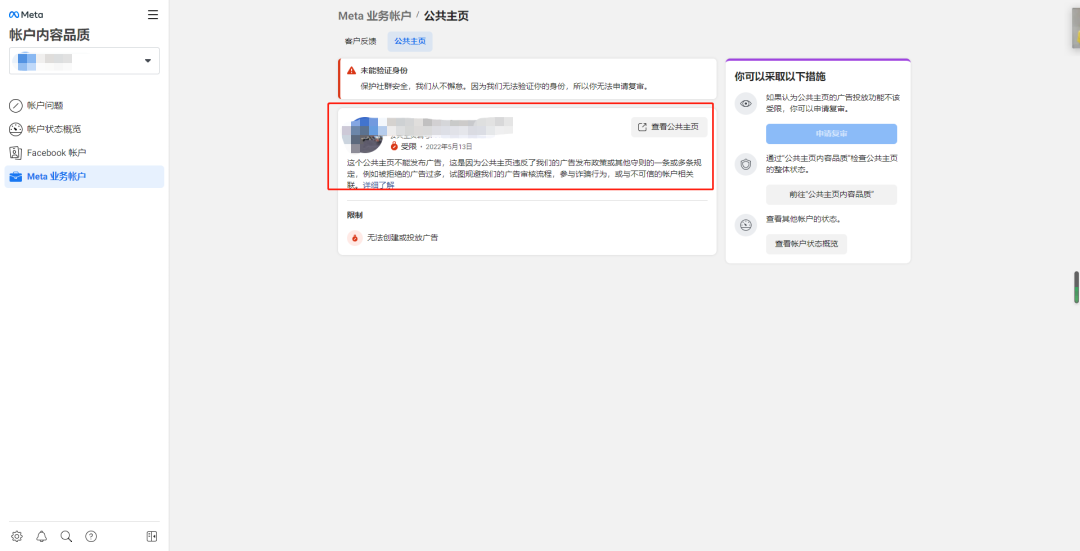The image size is (1080, 551).
Task: Click the 查看帐户状态概览 button
Action: pyautogui.click(x=807, y=244)
